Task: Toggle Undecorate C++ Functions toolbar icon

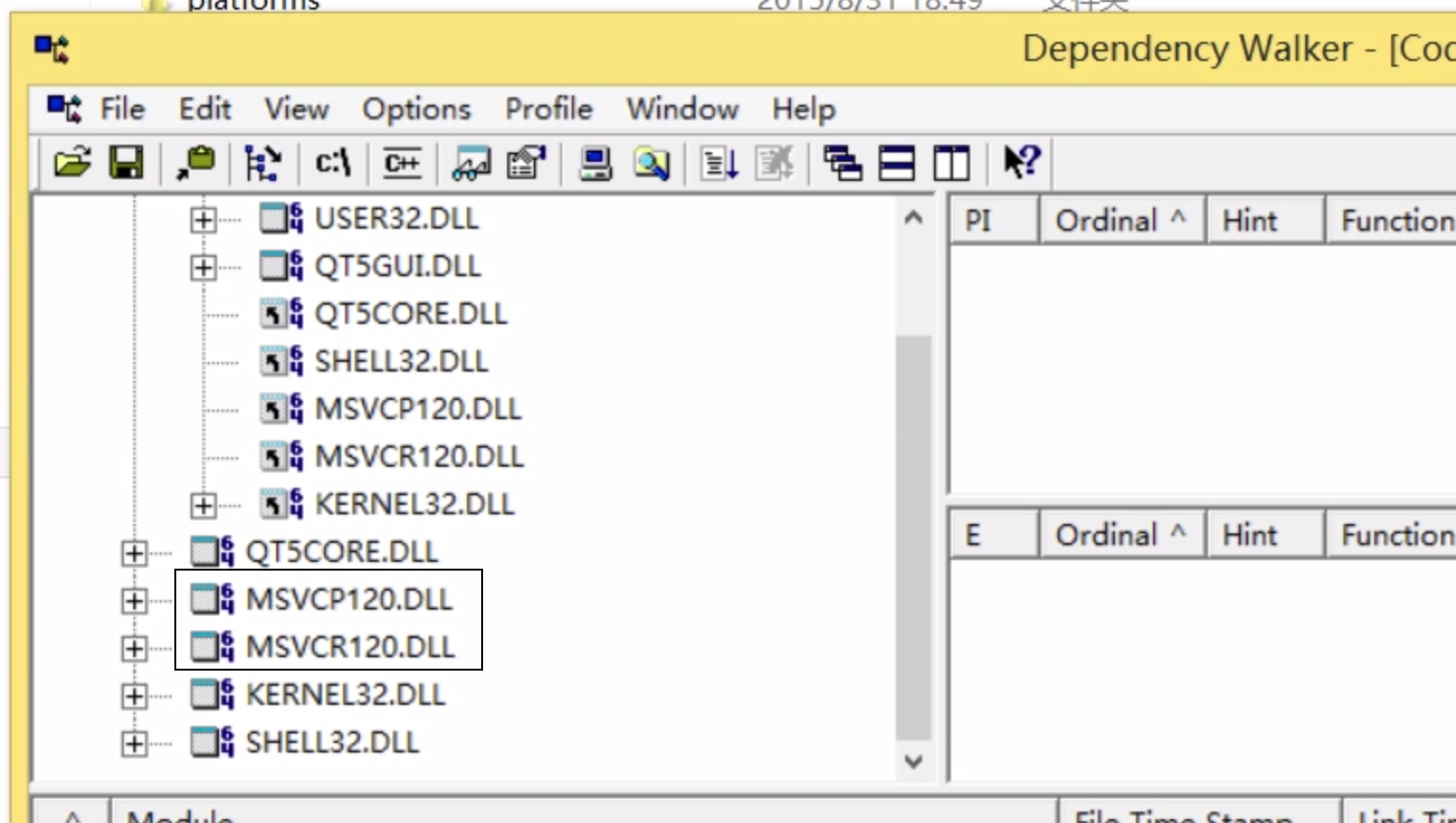Action: click(402, 163)
